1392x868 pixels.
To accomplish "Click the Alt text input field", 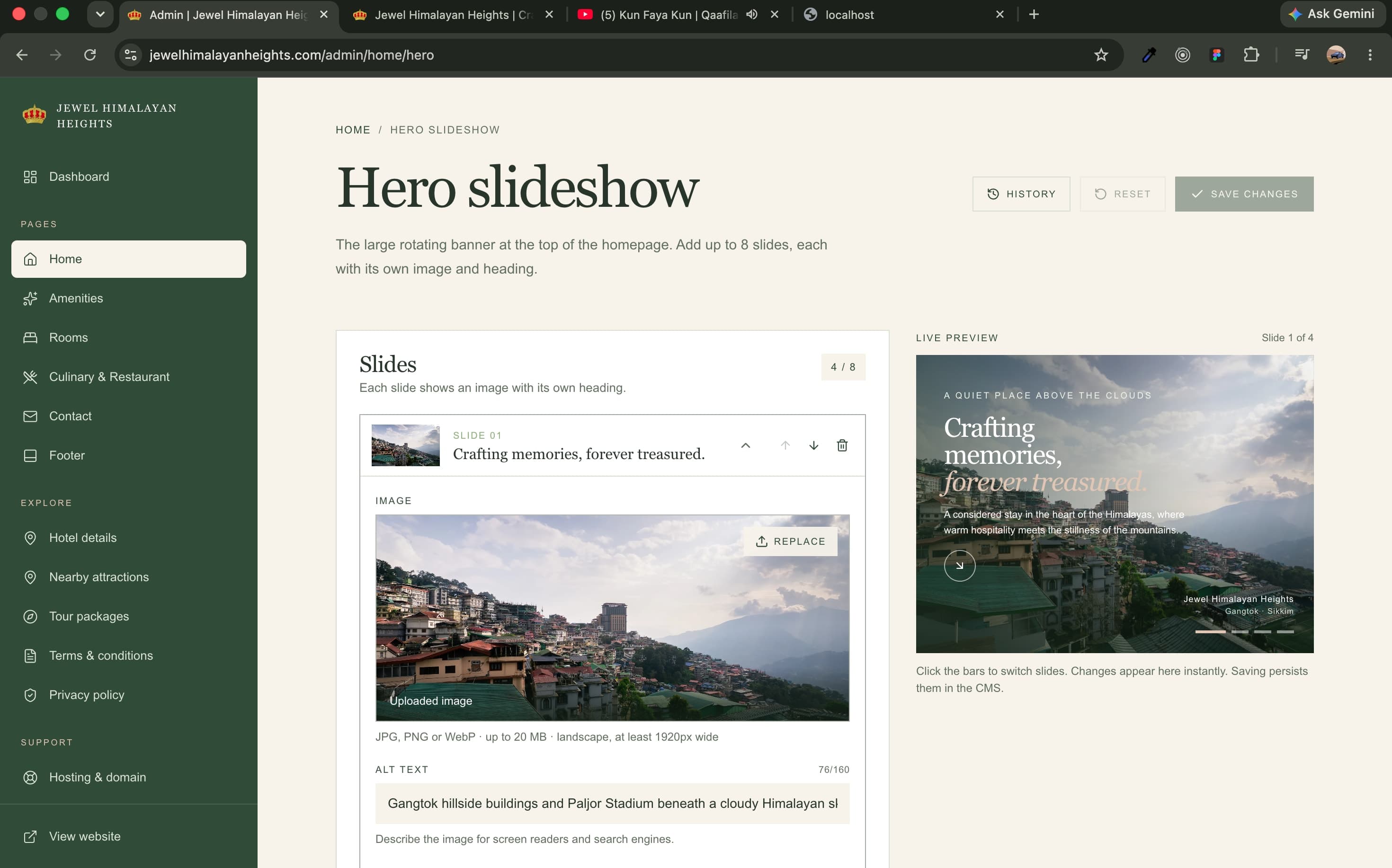I will point(612,803).
